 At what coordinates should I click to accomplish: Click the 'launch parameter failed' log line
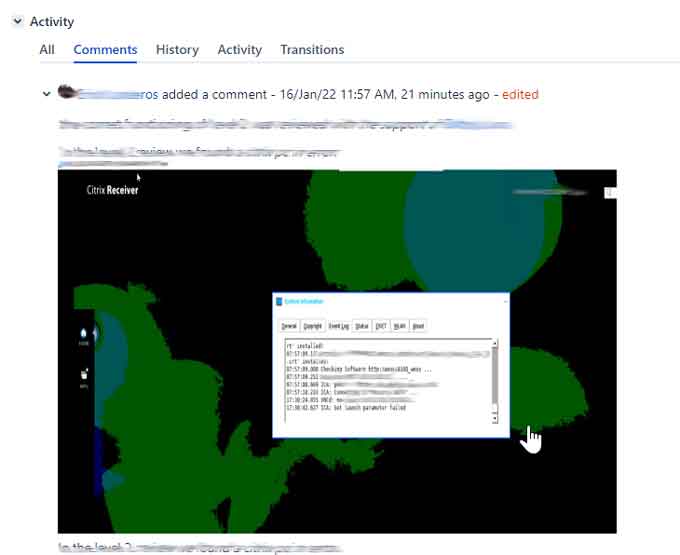pos(346,408)
